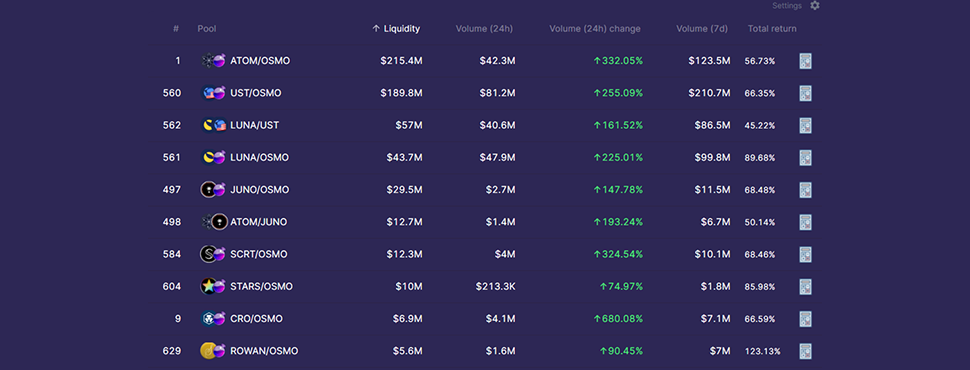Click the SCRT/OSMO token pair icon
970x370 pixels.
click(x=213, y=254)
